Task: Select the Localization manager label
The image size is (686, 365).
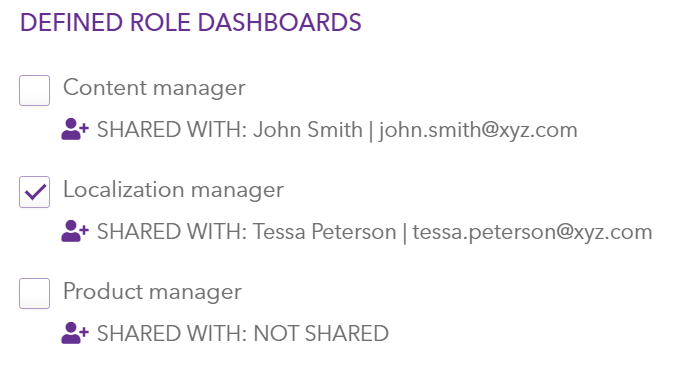Action: (173, 190)
